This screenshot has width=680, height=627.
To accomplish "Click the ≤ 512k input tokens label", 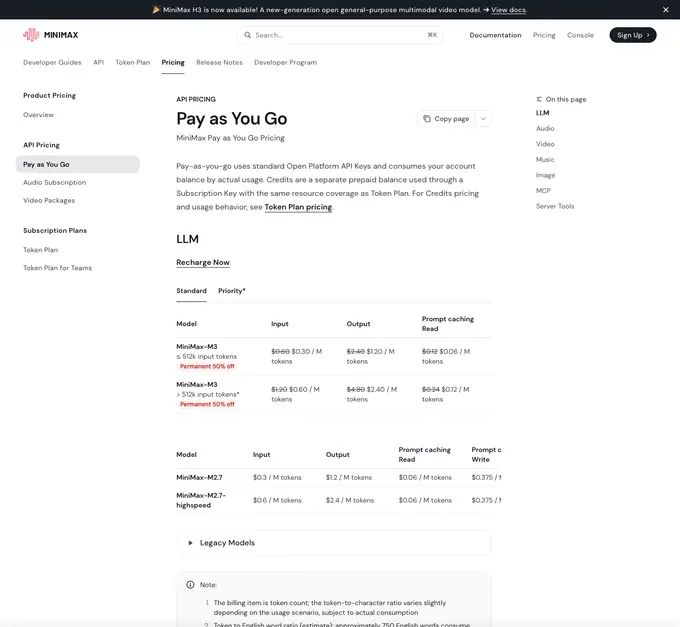I will [x=206, y=356].
